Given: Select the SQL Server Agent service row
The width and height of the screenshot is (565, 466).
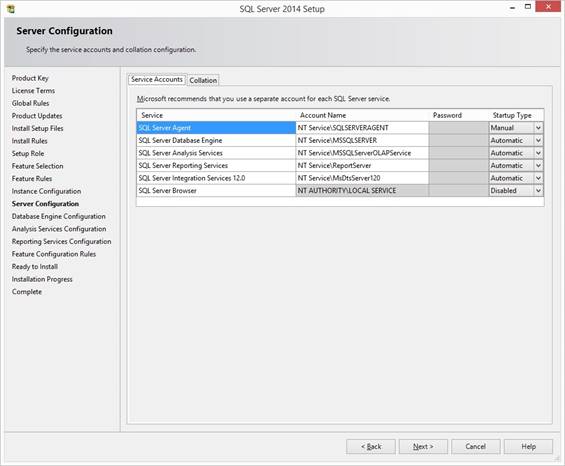Looking at the screenshot, I should coord(216,128).
